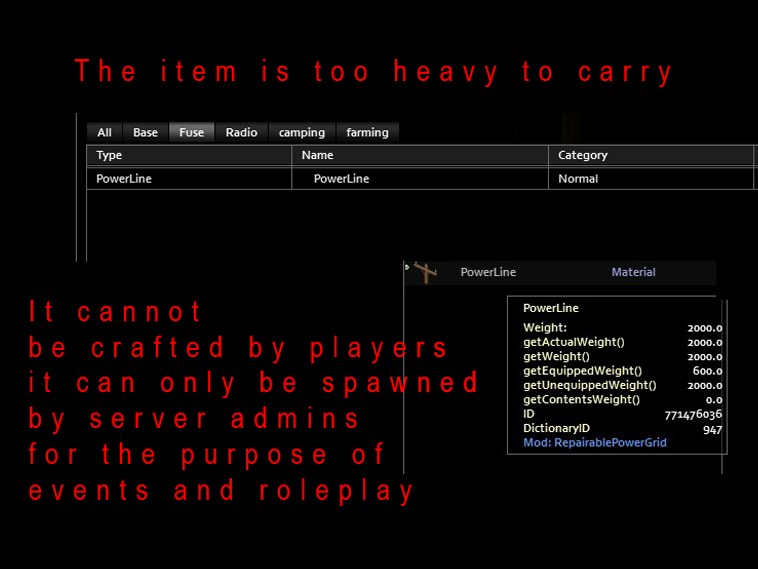Sort list by Type column header
Viewport: 758px width, 569px height.
coord(189,155)
